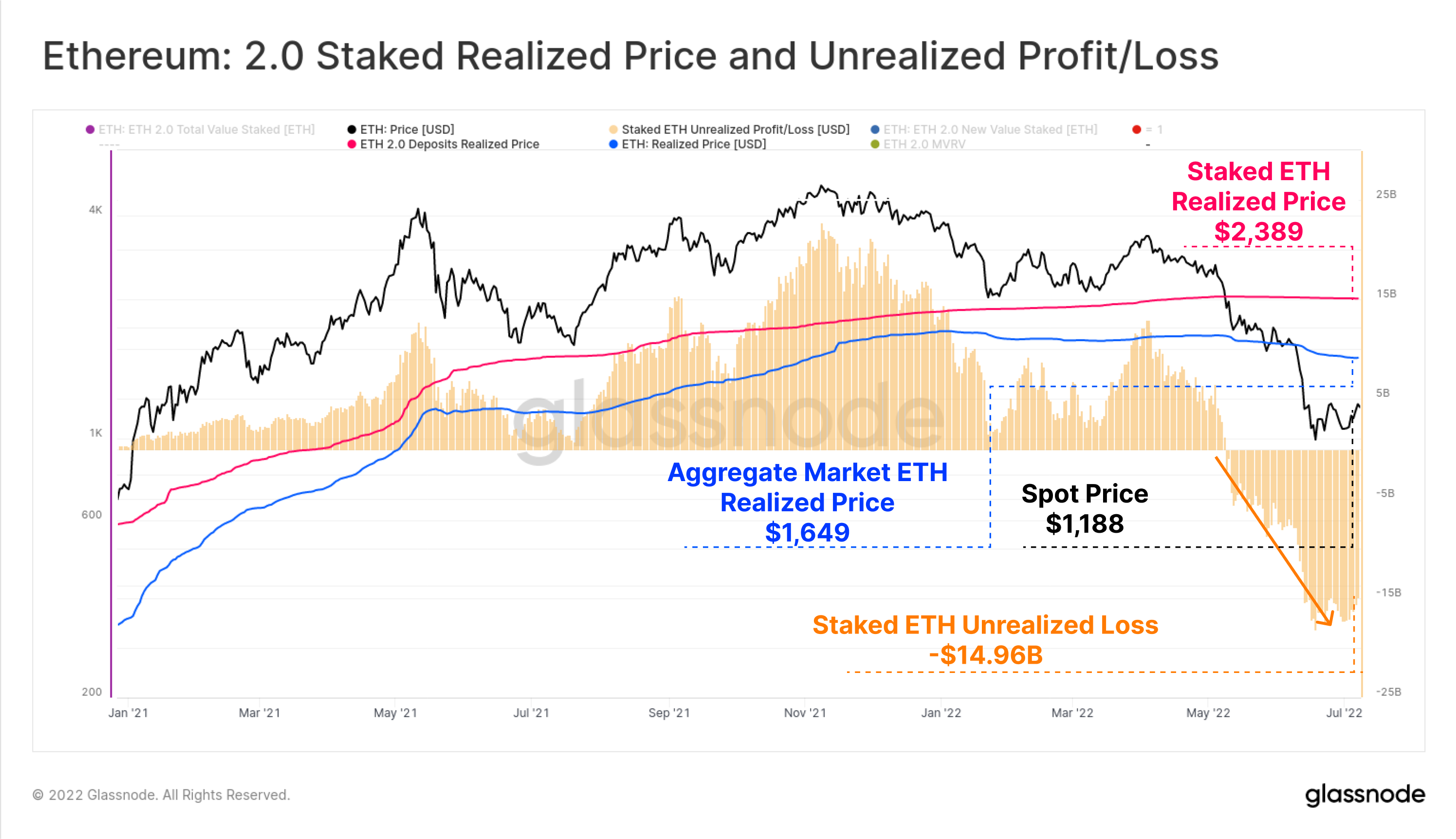Image resolution: width=1456 pixels, height=839 pixels.
Task: Click the purple legend dot for Total Value Staked
Action: coord(90,130)
